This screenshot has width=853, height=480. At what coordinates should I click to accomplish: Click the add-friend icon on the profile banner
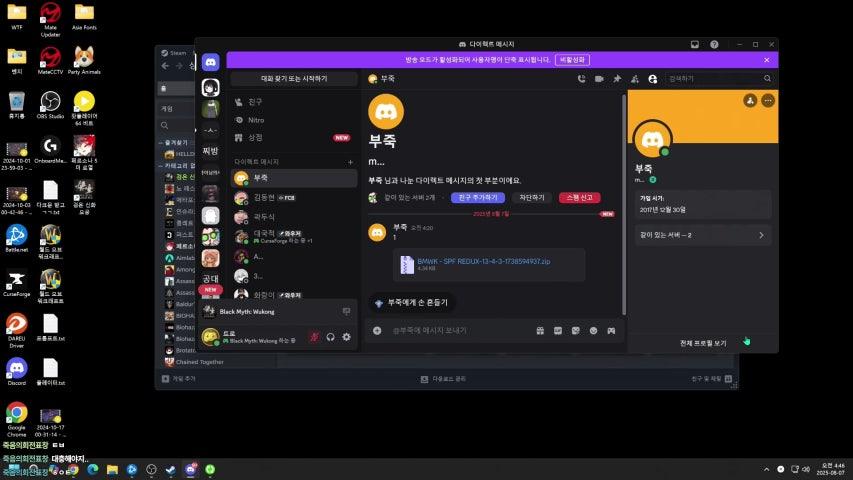pyautogui.click(x=750, y=101)
